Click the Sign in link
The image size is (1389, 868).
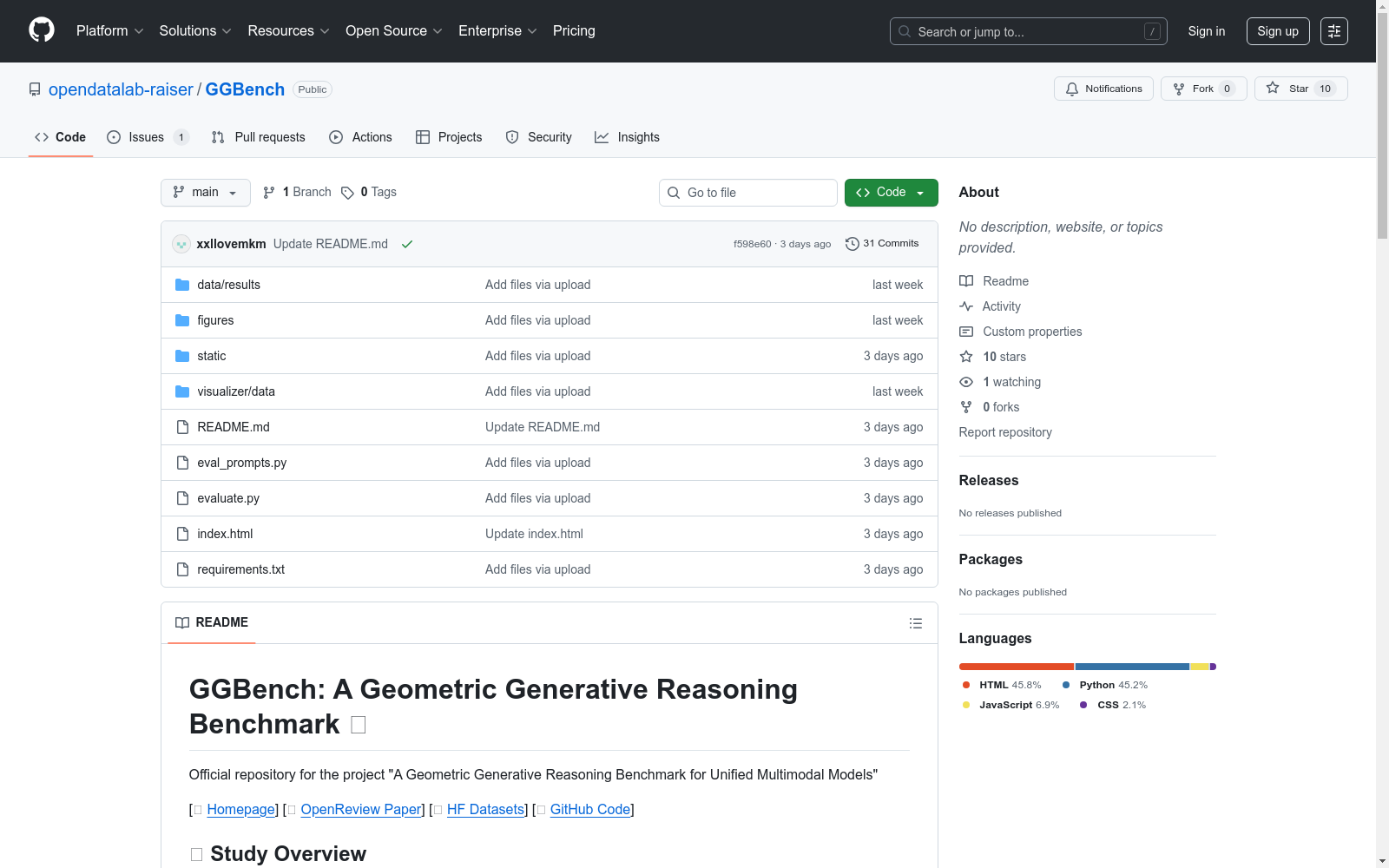click(x=1207, y=31)
